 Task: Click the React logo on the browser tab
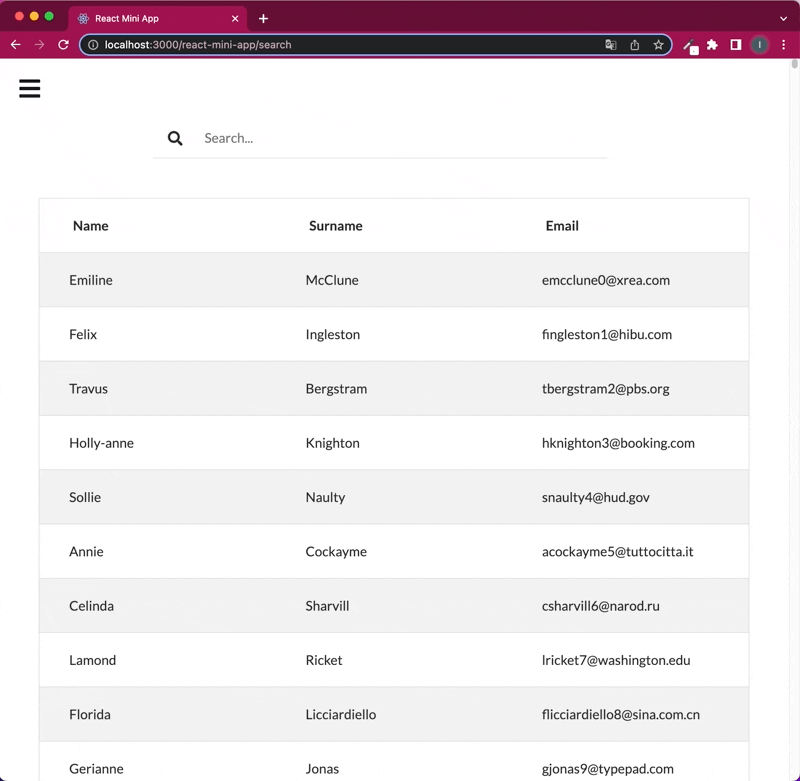85,17
